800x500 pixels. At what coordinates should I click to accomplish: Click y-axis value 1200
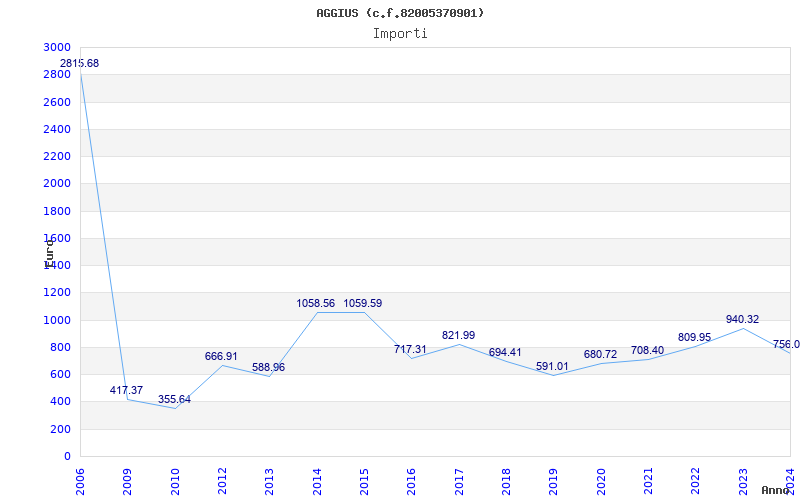click(57, 293)
